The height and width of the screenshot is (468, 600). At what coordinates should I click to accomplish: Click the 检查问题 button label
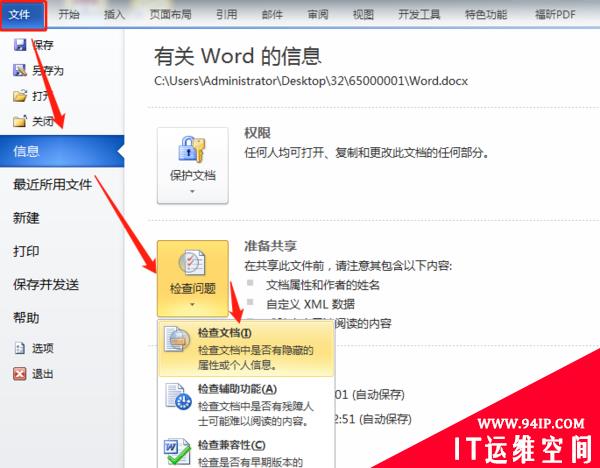click(193, 288)
